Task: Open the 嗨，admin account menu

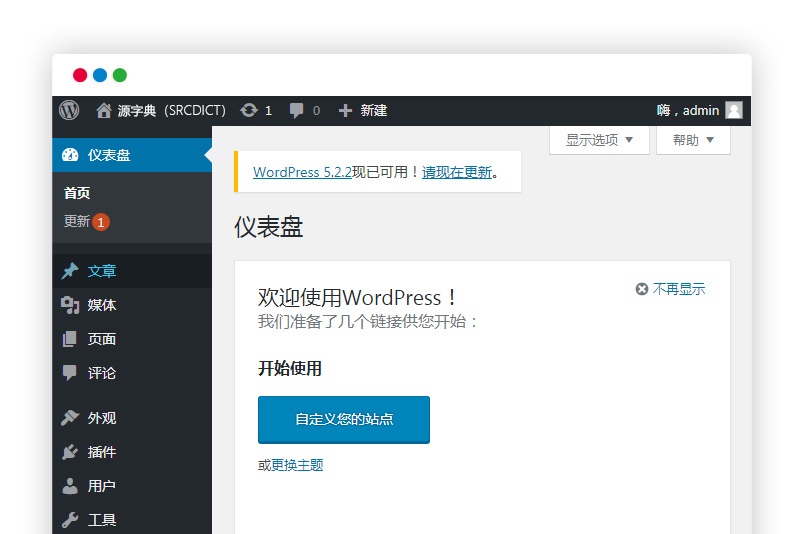Action: [x=699, y=110]
